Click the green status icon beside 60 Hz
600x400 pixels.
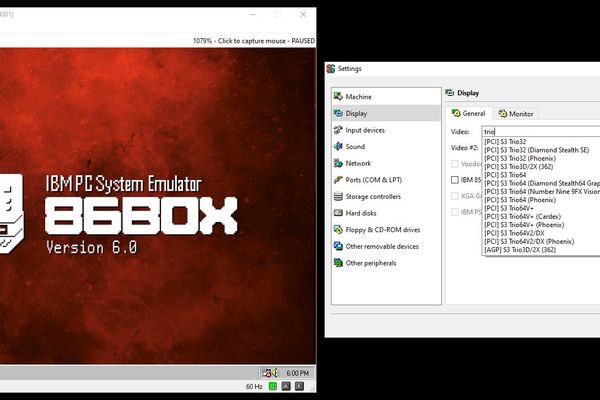pos(273,386)
